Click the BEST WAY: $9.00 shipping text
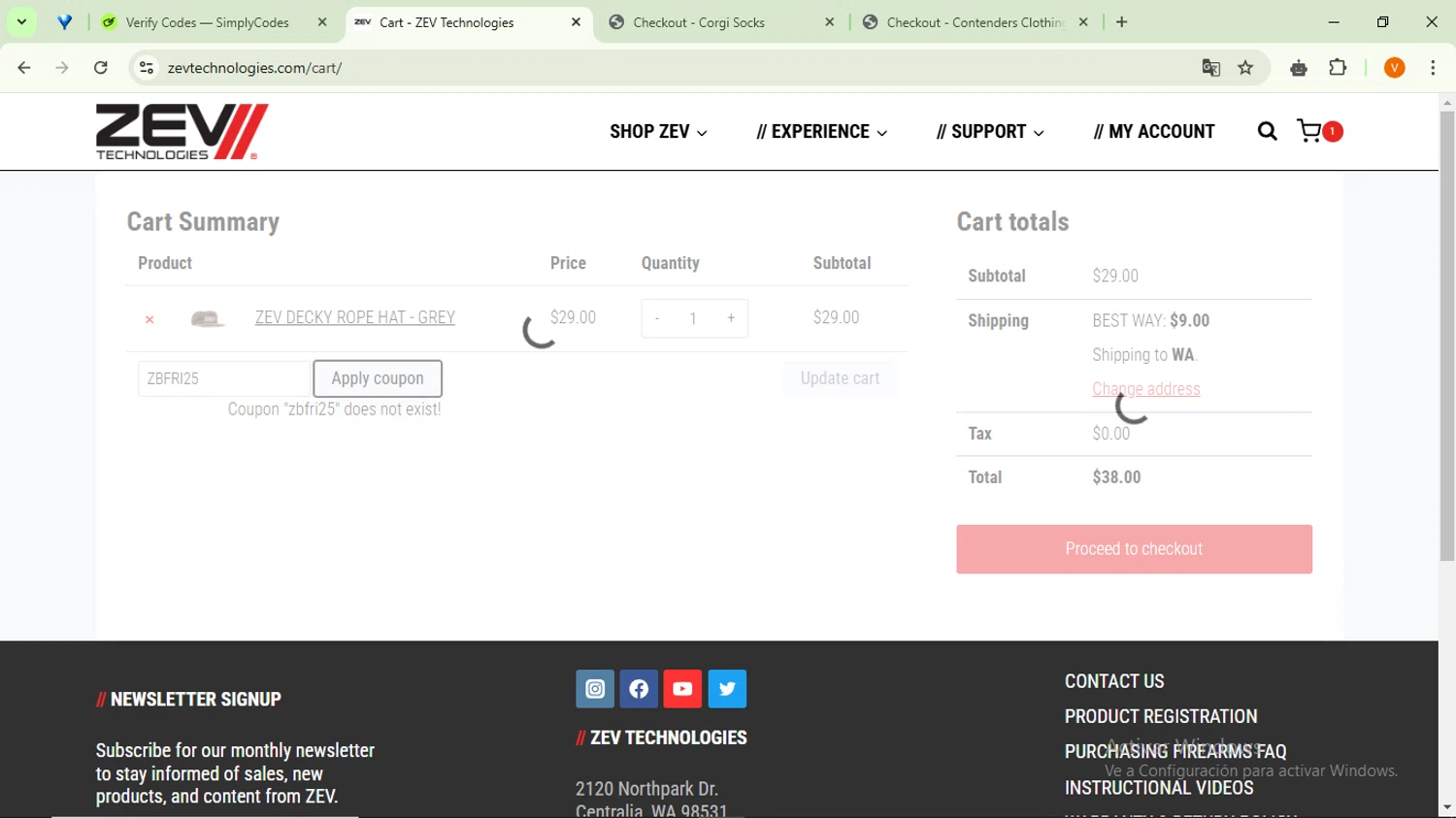 click(1151, 321)
